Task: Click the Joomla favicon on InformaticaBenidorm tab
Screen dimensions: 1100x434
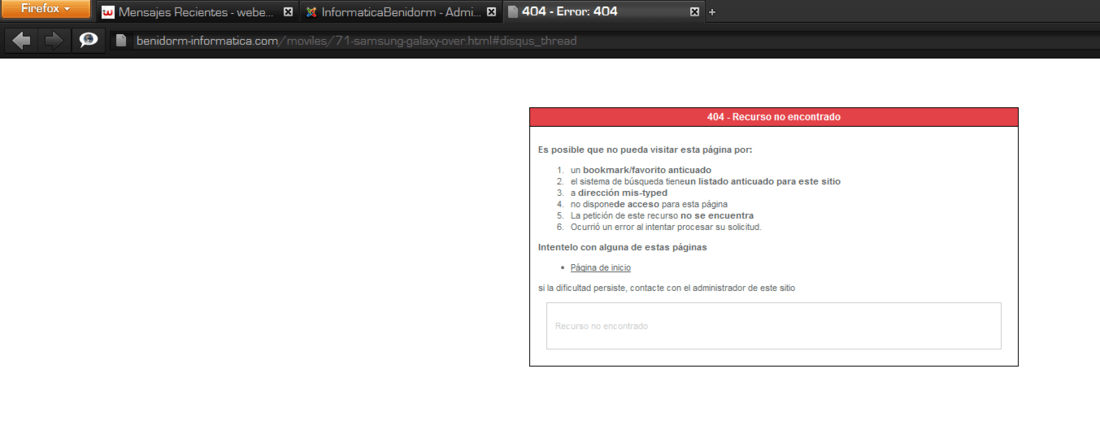Action: (311, 12)
